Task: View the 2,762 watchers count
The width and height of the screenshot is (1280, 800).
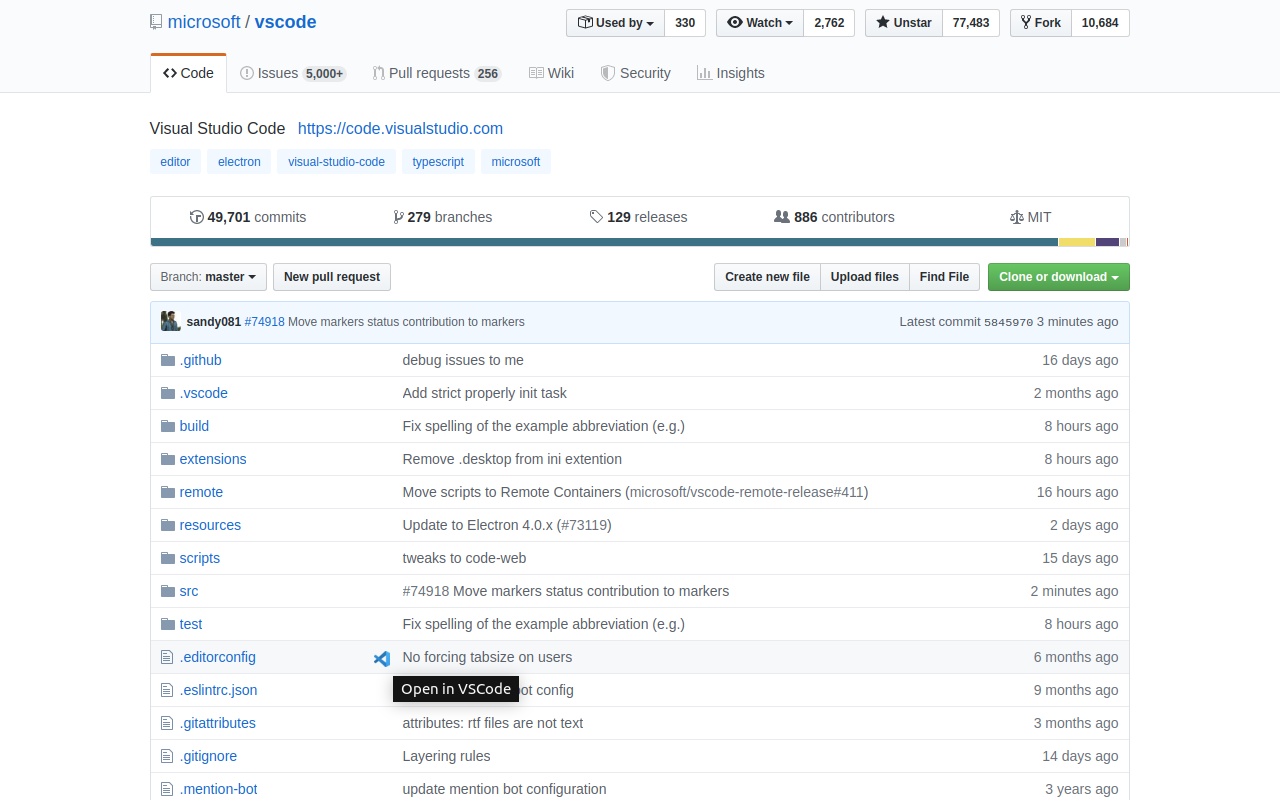Action: pyautogui.click(x=829, y=23)
